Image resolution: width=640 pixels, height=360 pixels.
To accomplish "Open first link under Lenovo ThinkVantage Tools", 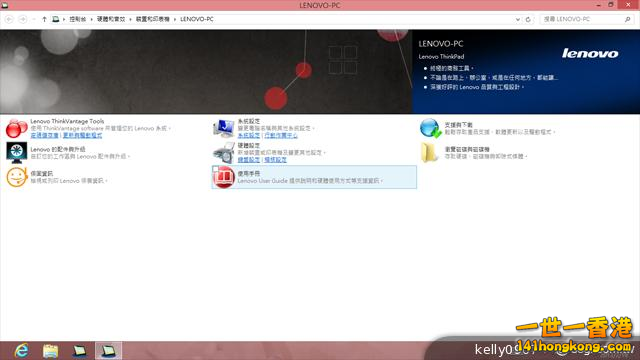I will pos(44,135).
